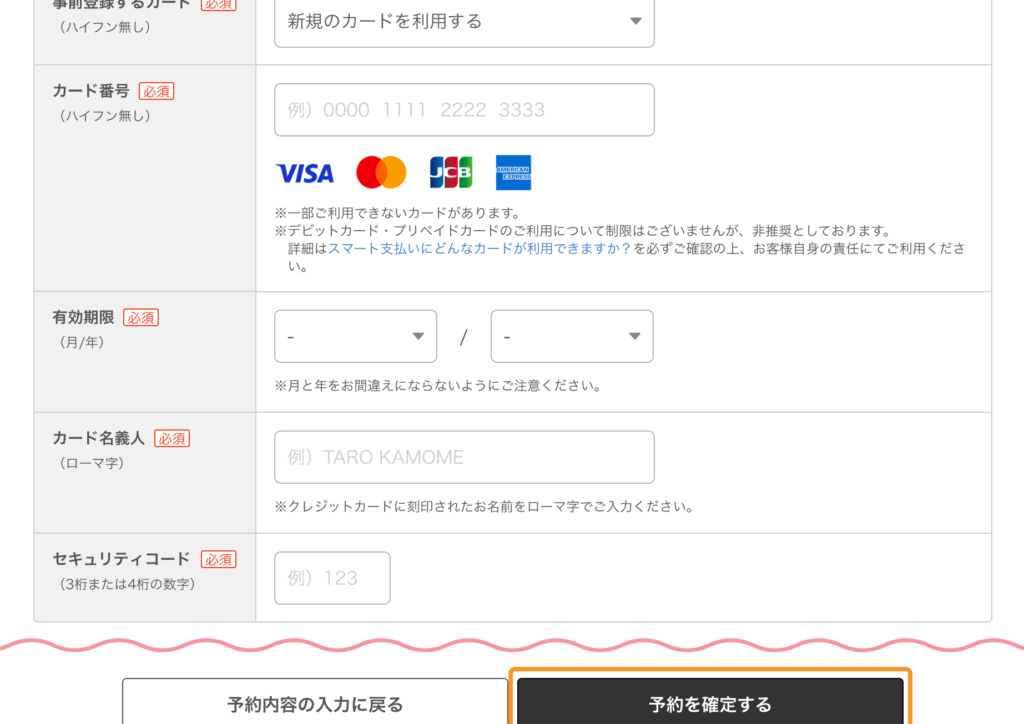This screenshot has width=1024, height=724.
Task: Click 必須 badge beside 有効期限
Action: [x=141, y=318]
